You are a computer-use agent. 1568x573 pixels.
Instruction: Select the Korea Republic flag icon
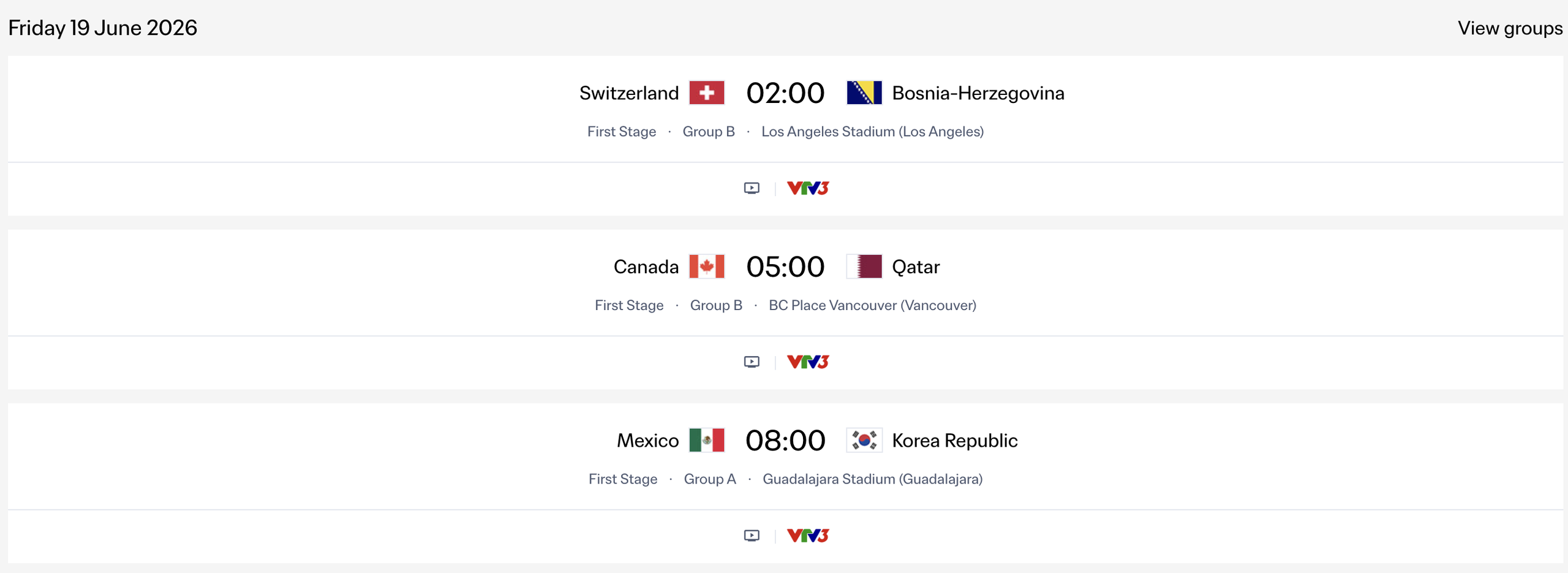tap(864, 440)
